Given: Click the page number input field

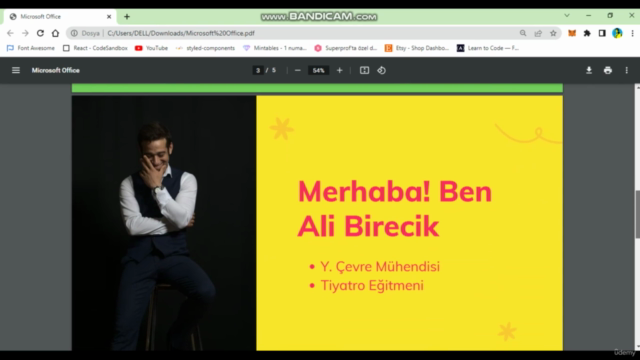Looking at the screenshot, I should 258,70.
